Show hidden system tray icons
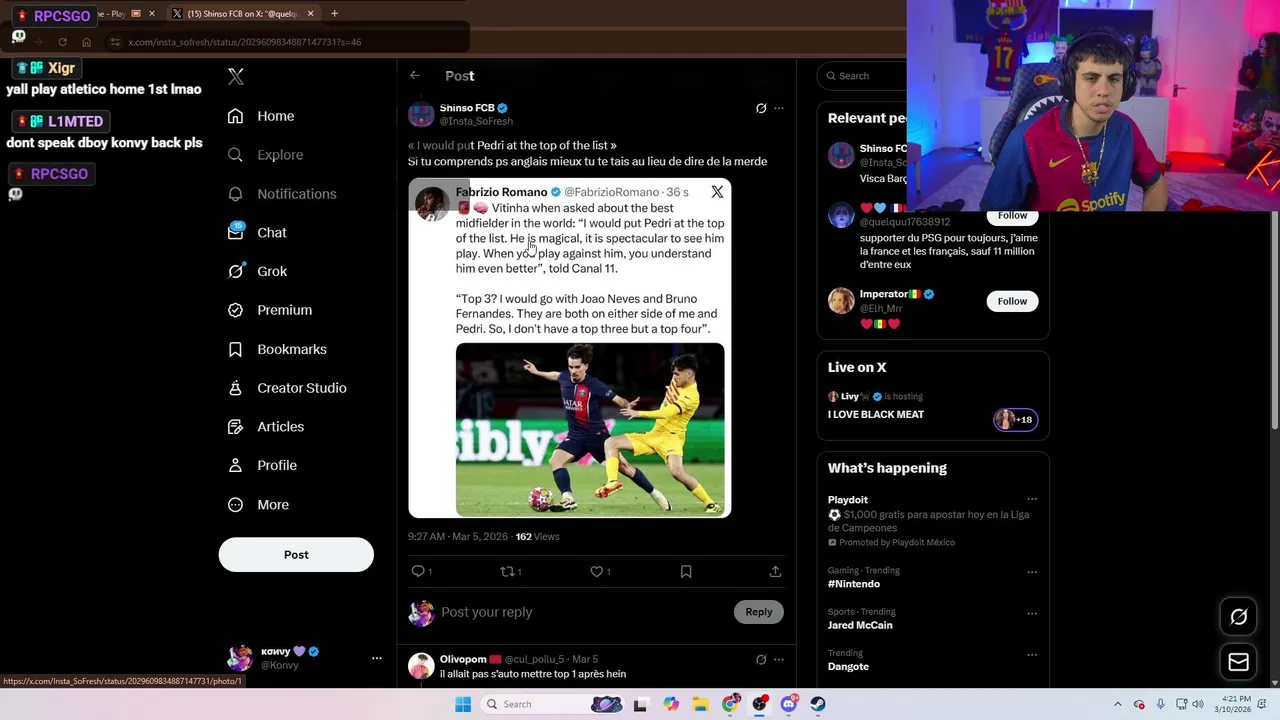This screenshot has height=720, width=1280. 1118,704
